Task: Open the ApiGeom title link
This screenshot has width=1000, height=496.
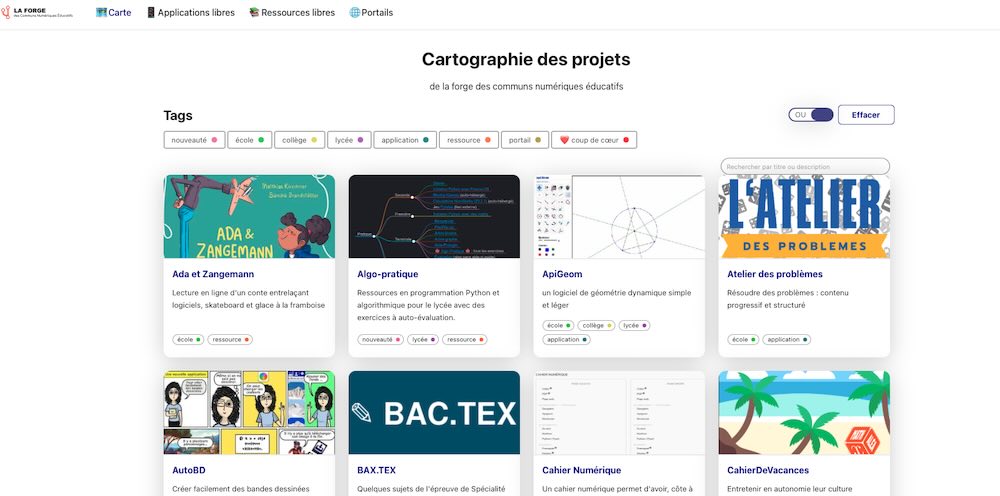Action: click(562, 274)
